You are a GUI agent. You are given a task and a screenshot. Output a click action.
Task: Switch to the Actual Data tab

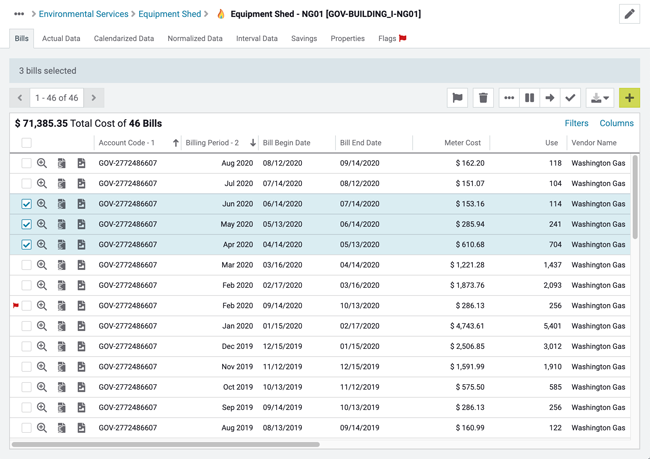click(x=61, y=38)
